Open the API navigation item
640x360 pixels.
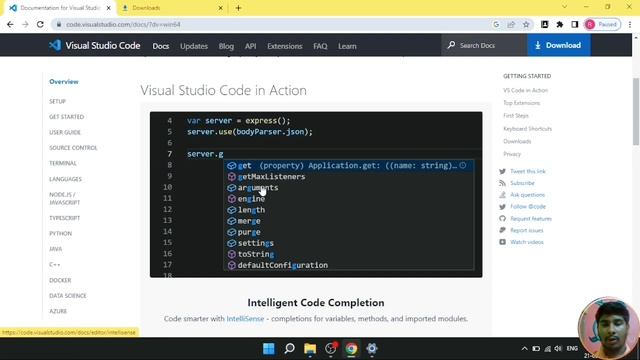point(251,46)
